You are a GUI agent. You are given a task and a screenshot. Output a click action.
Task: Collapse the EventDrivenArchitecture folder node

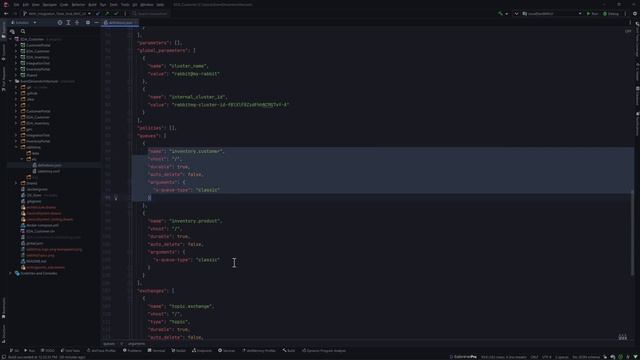pyautogui.click(x=11, y=81)
